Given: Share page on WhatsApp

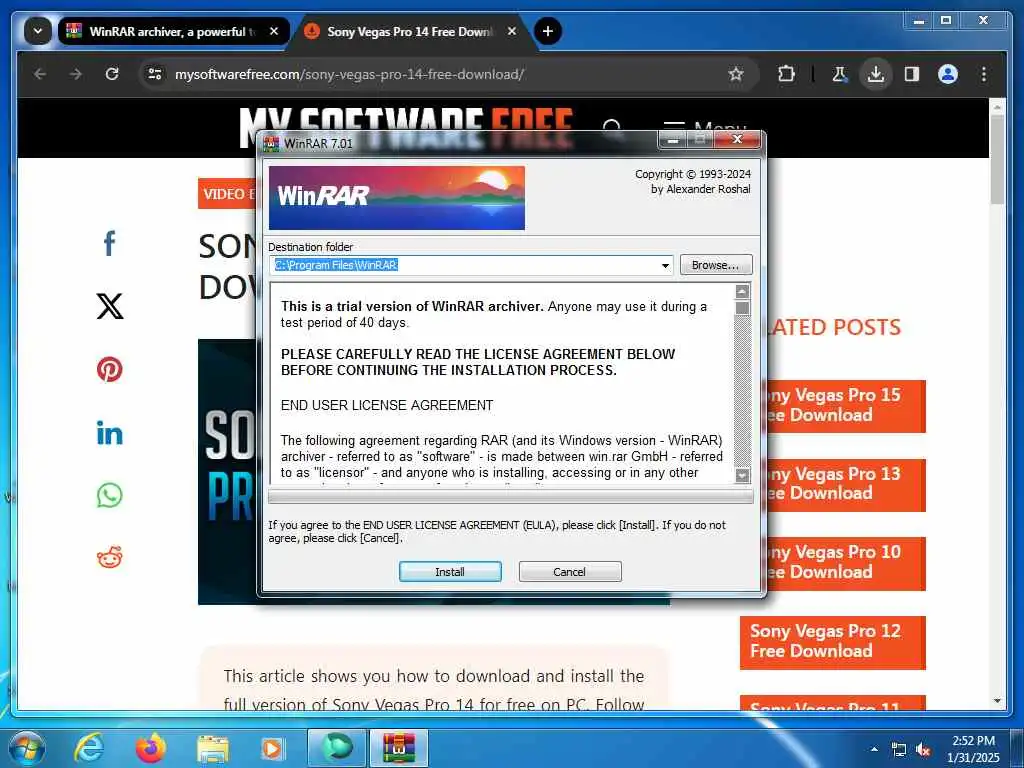Looking at the screenshot, I should pos(110,496).
